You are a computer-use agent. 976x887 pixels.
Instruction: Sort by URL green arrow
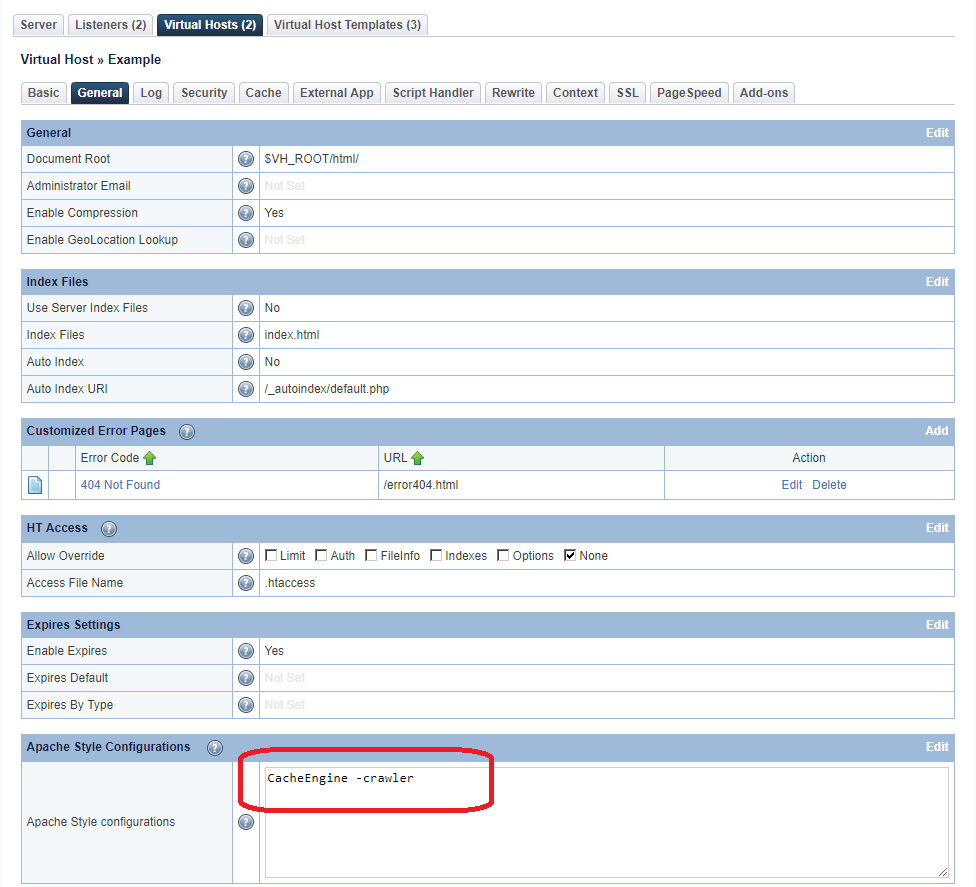417,458
